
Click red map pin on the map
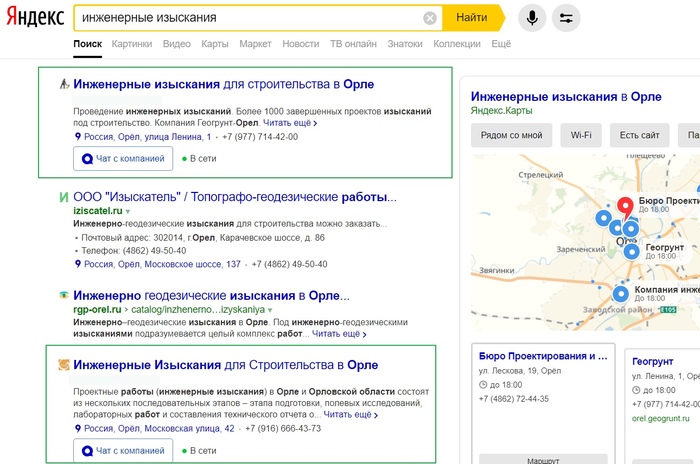(x=626, y=207)
